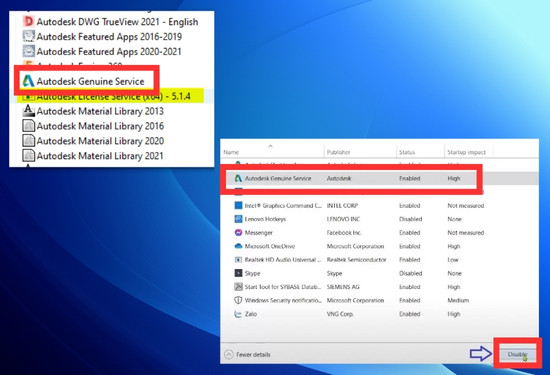Click the Autodesk Material Library 2020 icon
Viewport: 550px width, 375px height.
click(28, 141)
